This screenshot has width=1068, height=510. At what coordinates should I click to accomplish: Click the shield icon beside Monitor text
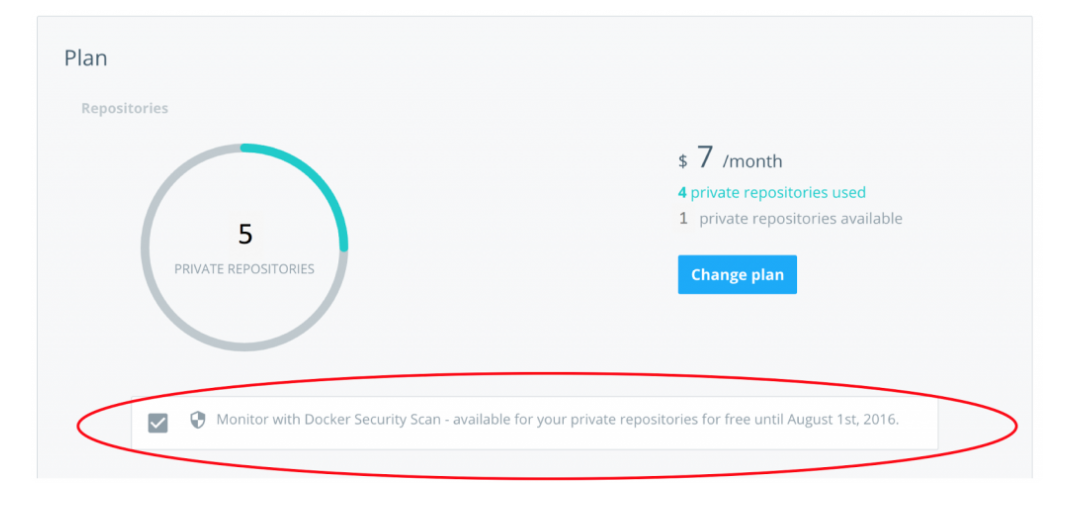pyautogui.click(x=198, y=420)
